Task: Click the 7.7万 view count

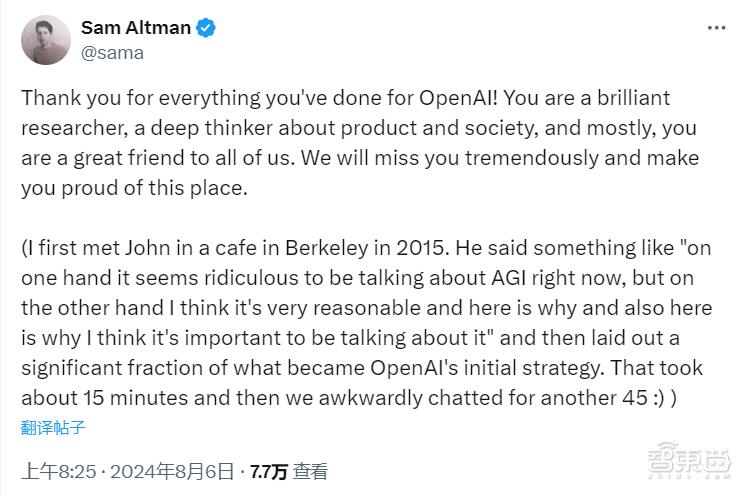Action: 268,471
